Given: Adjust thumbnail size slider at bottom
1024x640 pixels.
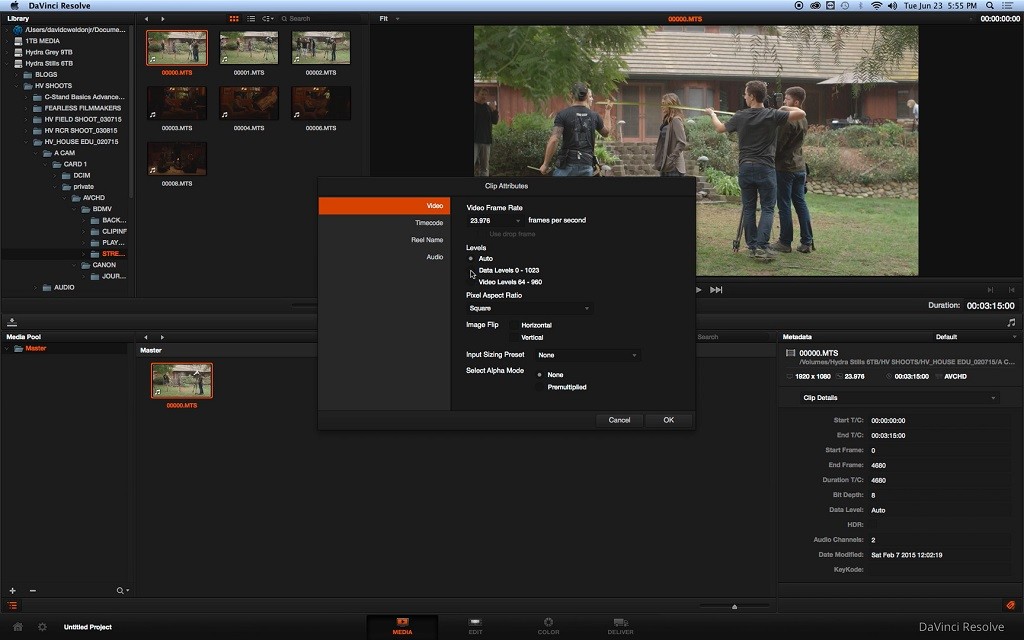Looking at the screenshot, I should (735, 606).
